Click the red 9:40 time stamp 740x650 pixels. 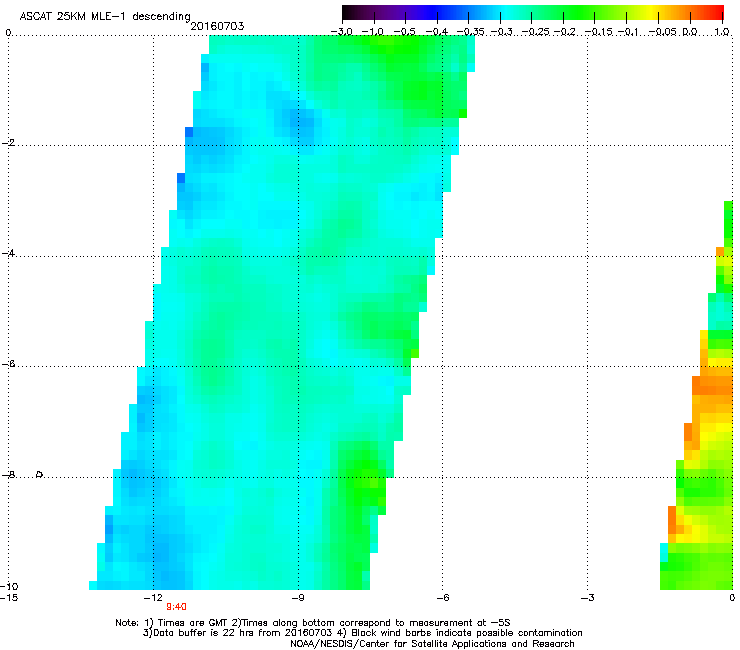pyautogui.click(x=177, y=607)
